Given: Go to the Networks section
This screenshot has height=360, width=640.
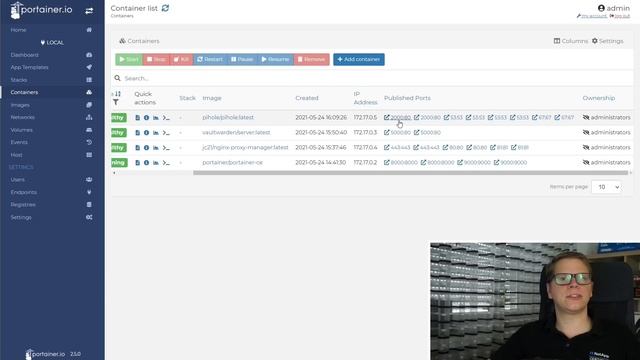Looking at the screenshot, I should point(22,117).
